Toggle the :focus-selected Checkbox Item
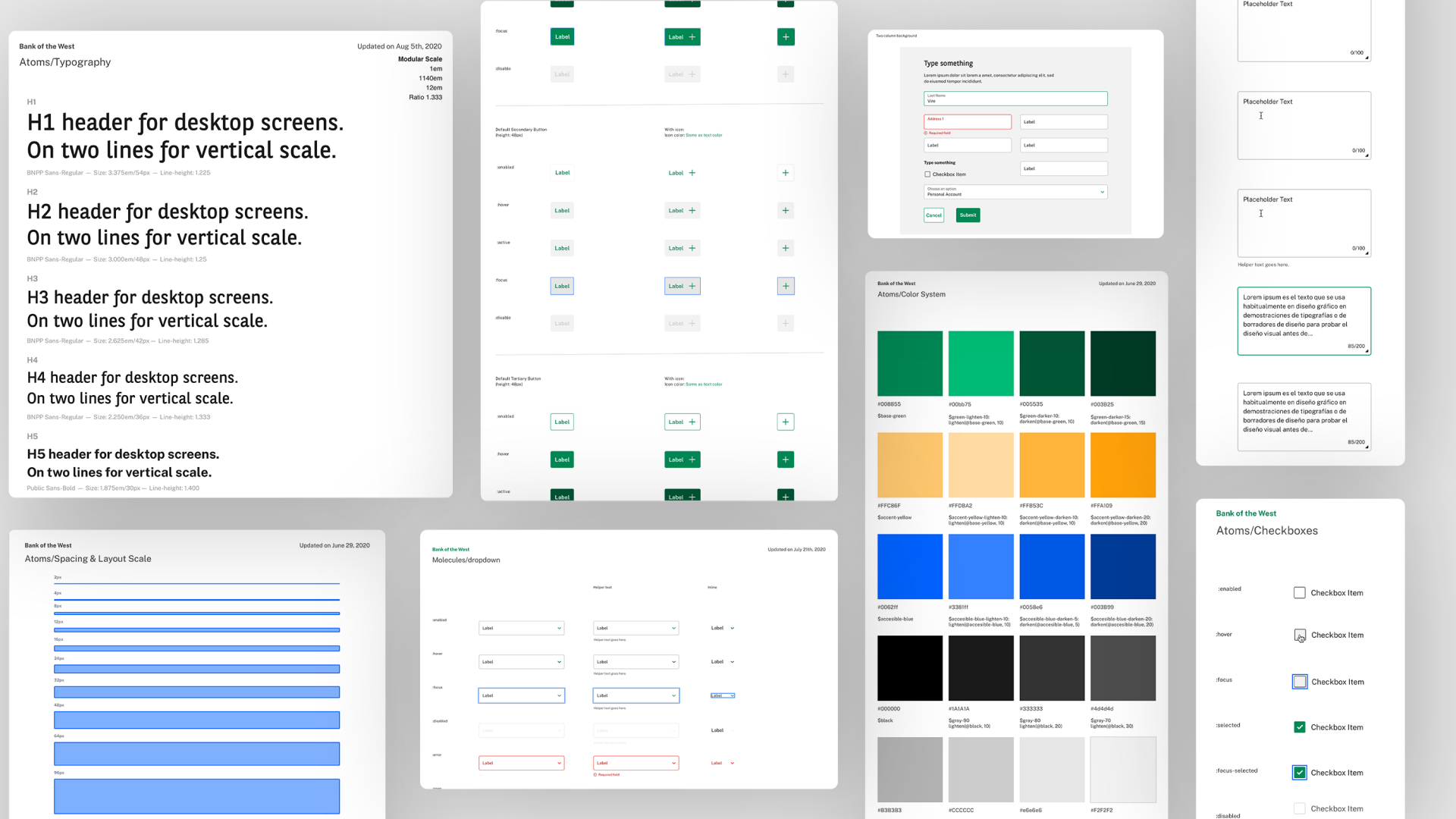Image resolution: width=1456 pixels, height=819 pixels. [x=1300, y=772]
